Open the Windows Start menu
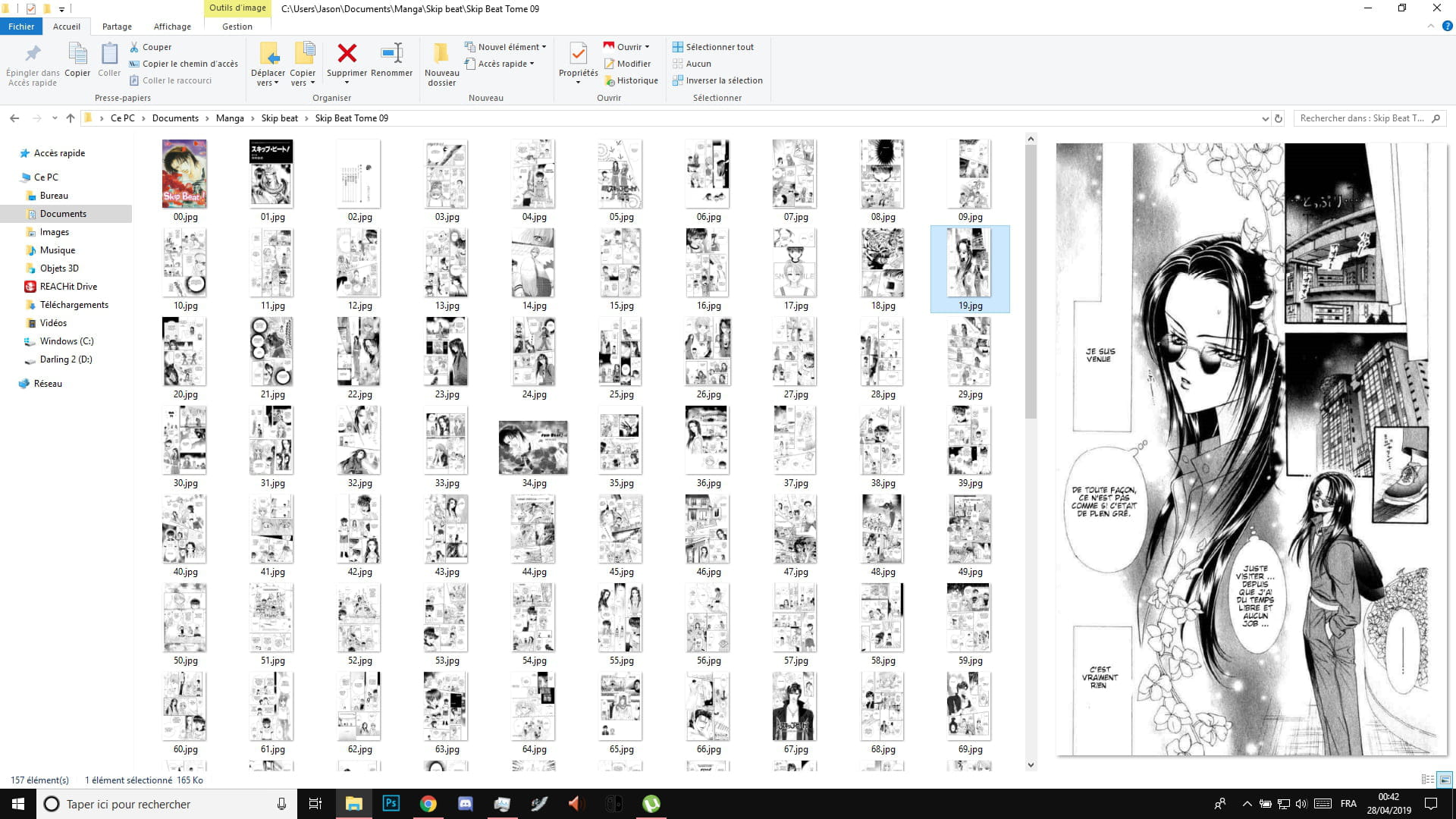This screenshot has width=1456, height=819. point(18,804)
